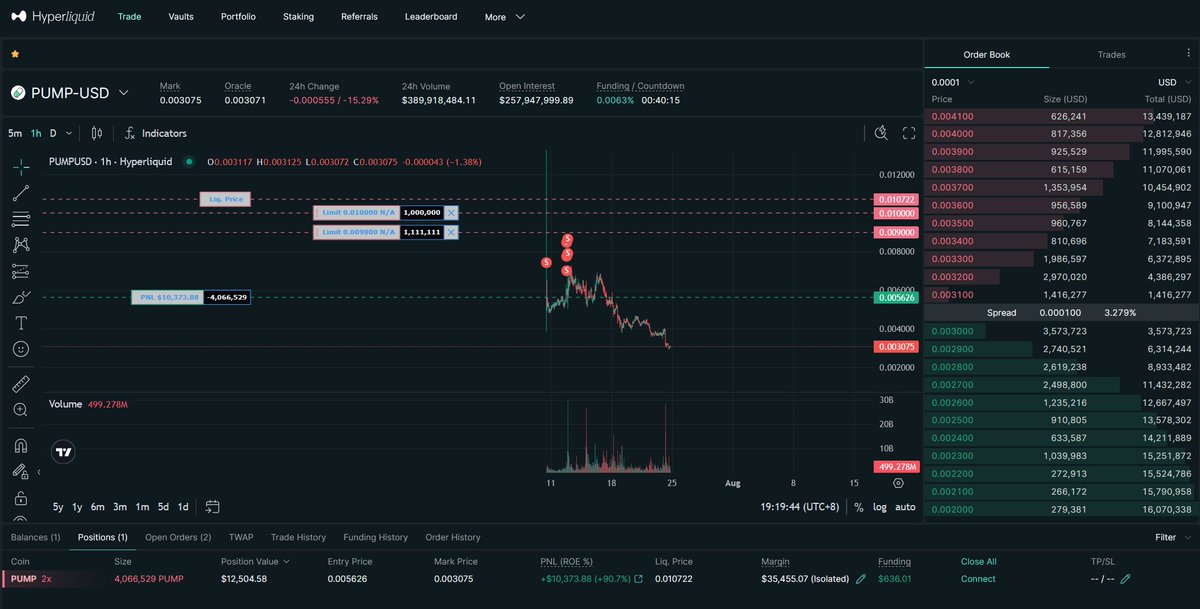Select the brush drawing tool

(x=21, y=297)
